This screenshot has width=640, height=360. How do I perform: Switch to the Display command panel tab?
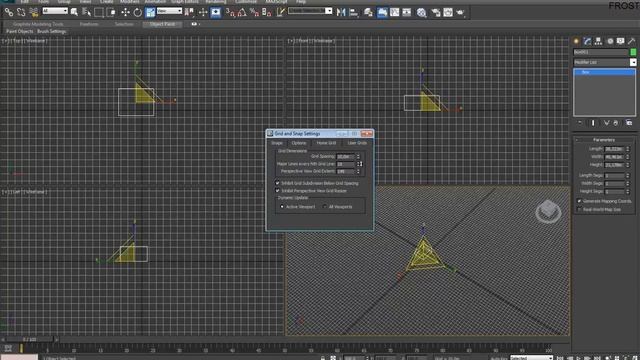[621, 41]
